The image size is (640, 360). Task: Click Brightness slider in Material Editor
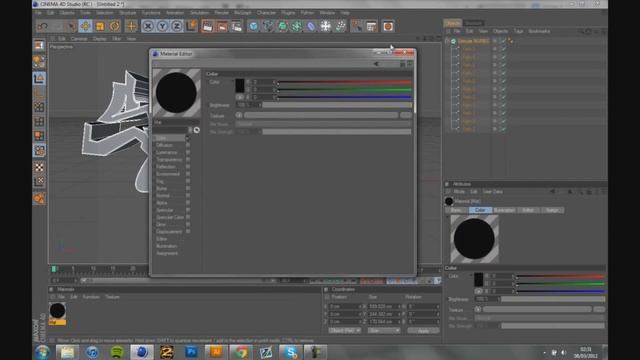pos(337,105)
